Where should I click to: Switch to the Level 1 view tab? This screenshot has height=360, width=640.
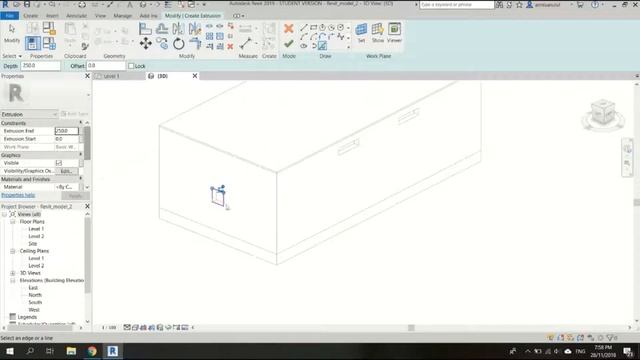click(x=111, y=76)
